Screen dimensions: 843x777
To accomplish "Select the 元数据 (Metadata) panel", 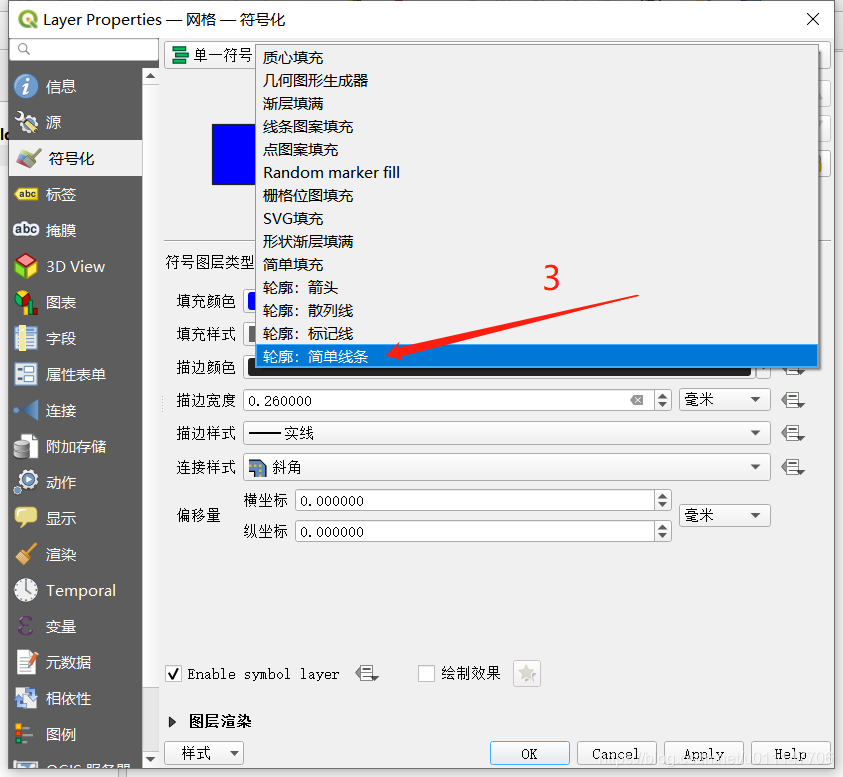I will point(60,662).
